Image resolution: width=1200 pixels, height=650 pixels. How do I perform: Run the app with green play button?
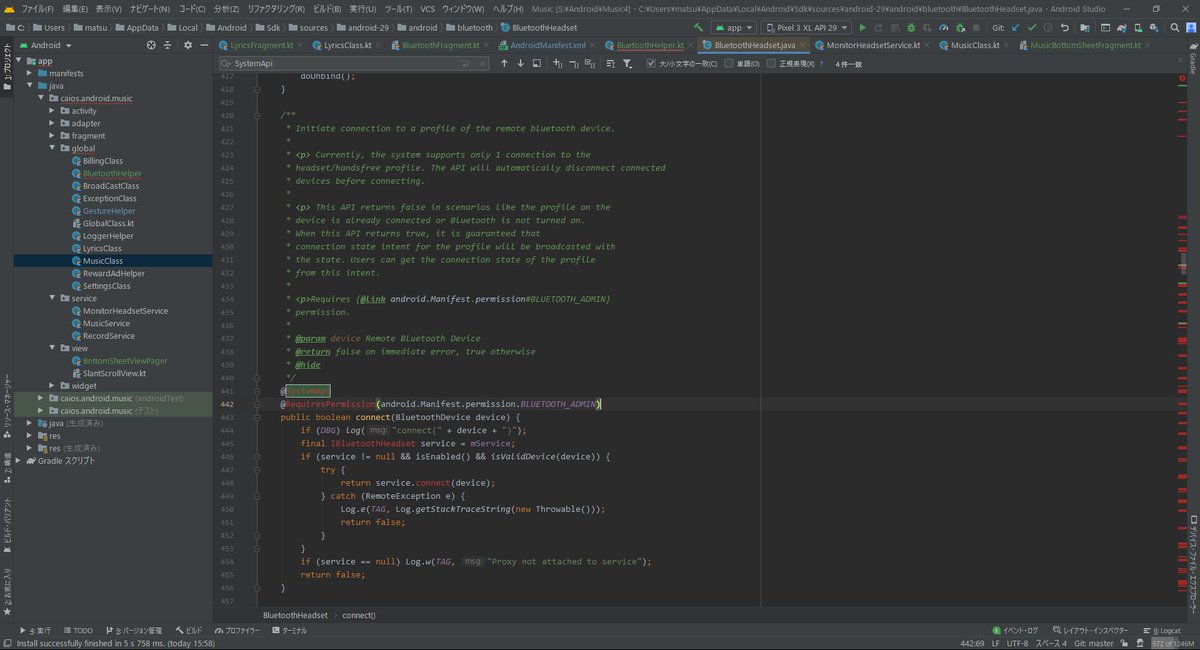[862, 28]
